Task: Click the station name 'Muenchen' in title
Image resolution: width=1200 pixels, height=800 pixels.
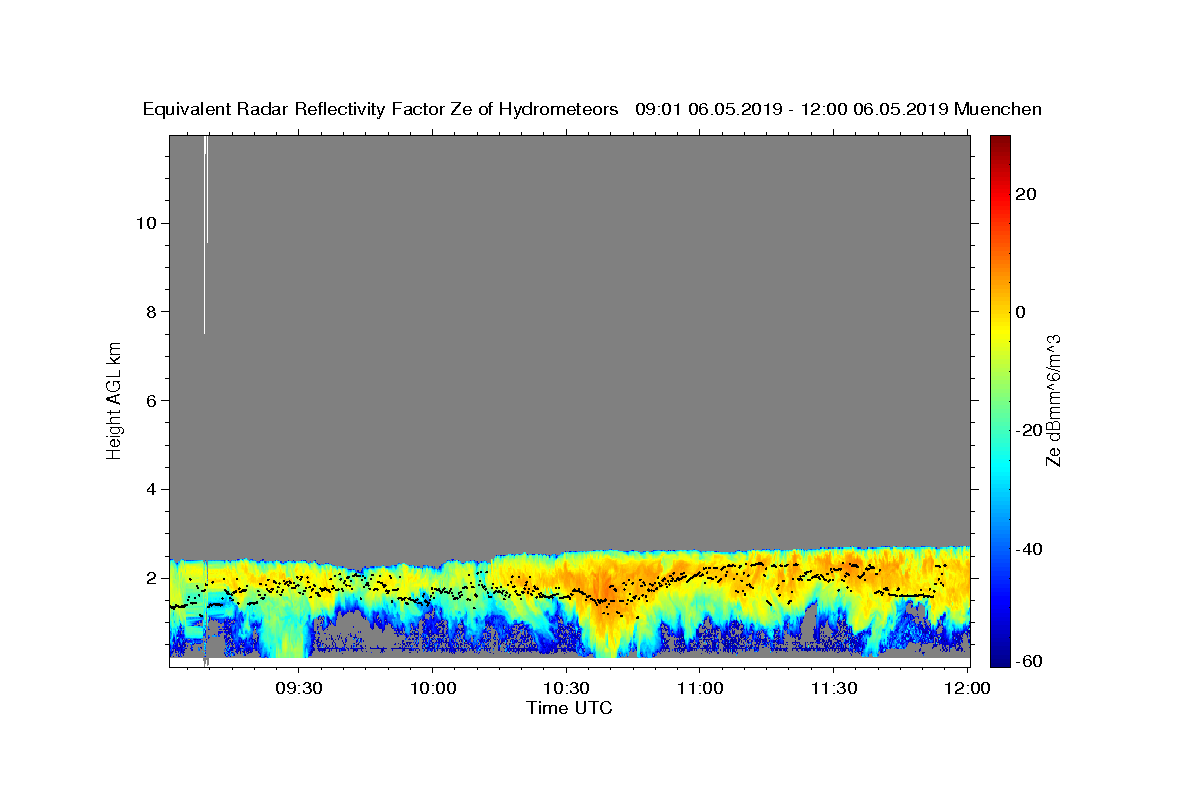Action: [998, 110]
